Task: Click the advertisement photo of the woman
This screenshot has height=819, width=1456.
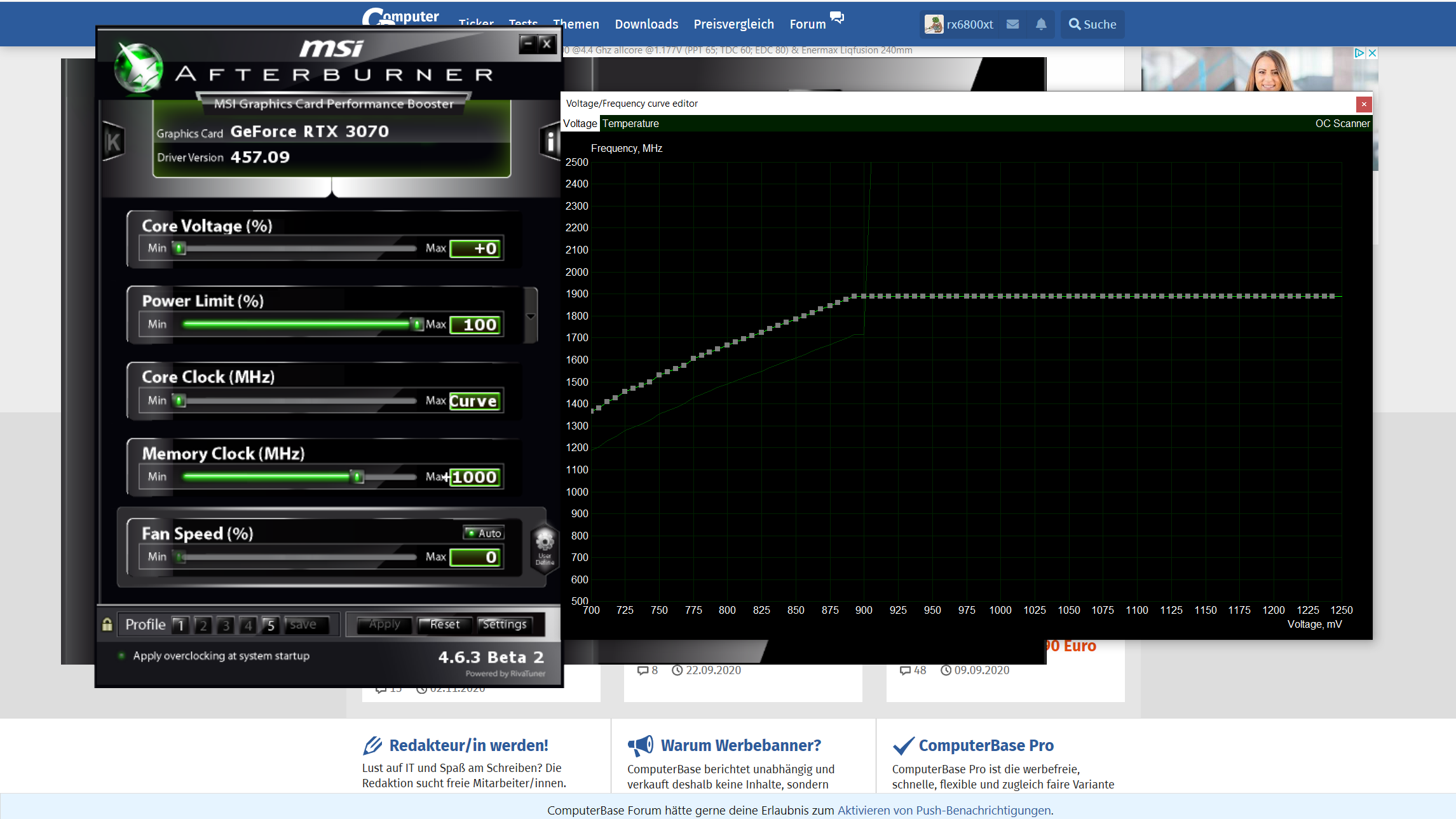Action: click(1260, 69)
